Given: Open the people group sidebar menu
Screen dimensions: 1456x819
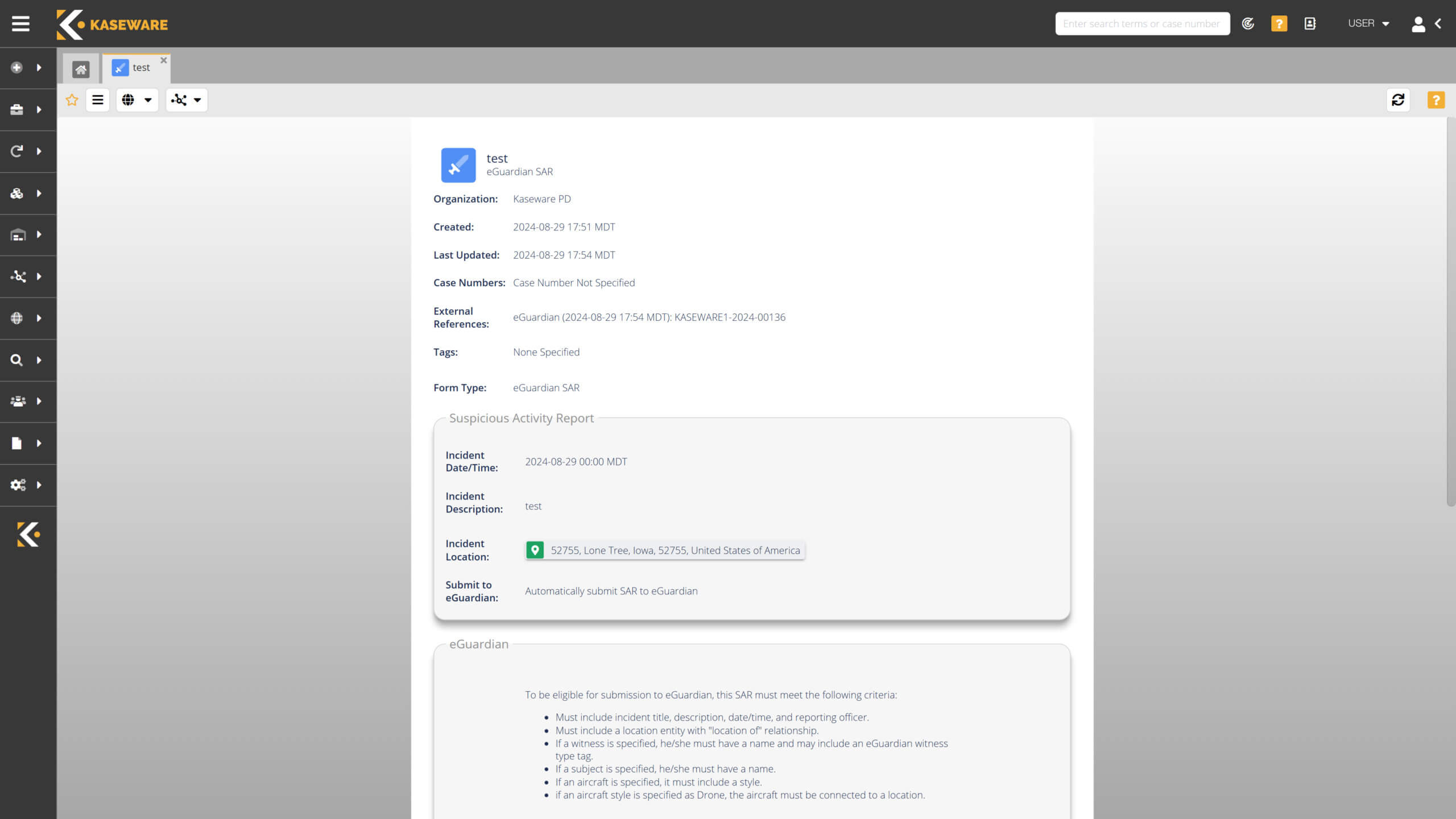Looking at the screenshot, I should [18, 402].
